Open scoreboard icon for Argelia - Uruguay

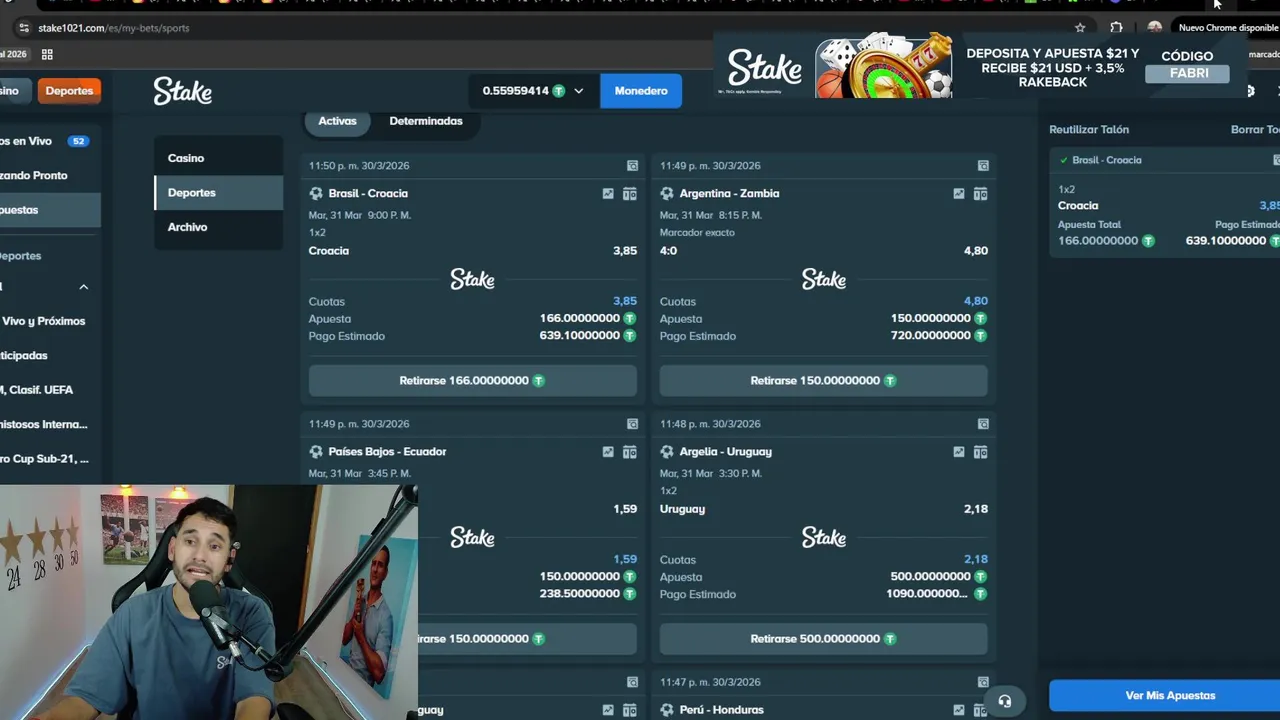click(981, 452)
